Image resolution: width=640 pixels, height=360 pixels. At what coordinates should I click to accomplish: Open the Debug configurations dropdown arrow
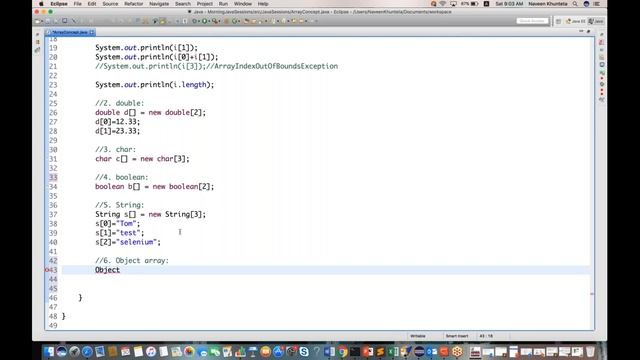[199, 21]
